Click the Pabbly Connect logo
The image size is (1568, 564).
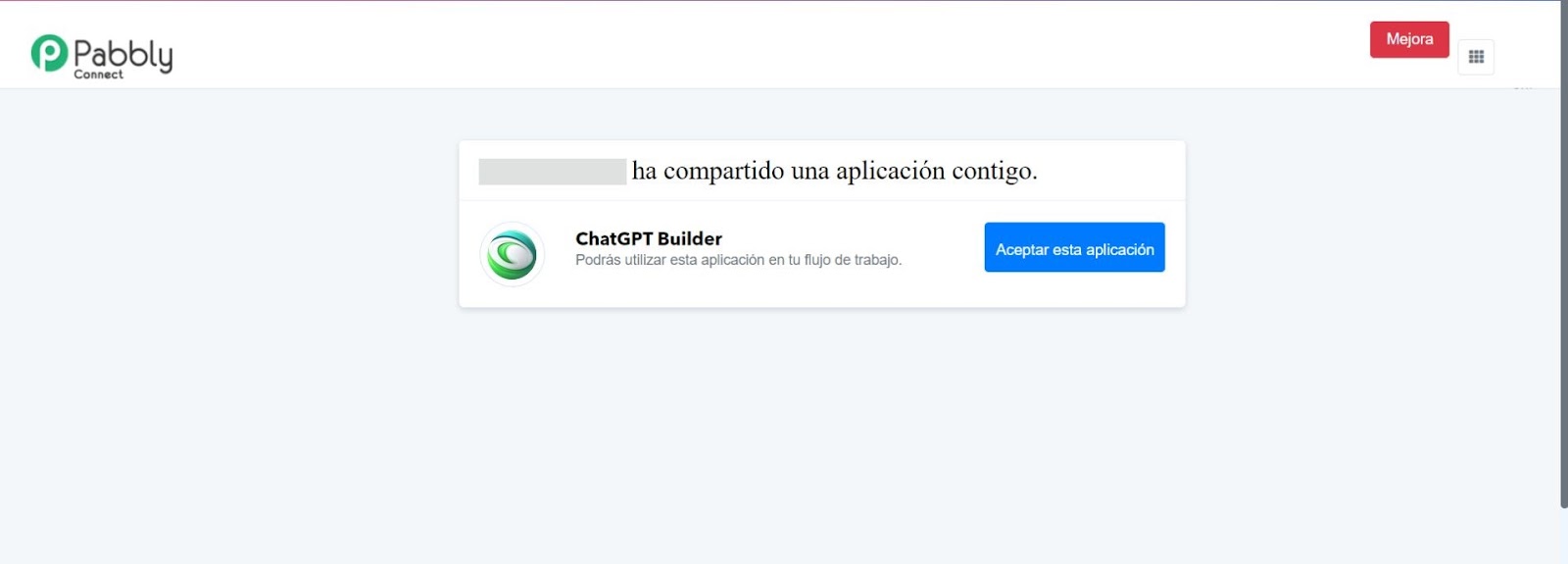pyautogui.click(x=102, y=57)
